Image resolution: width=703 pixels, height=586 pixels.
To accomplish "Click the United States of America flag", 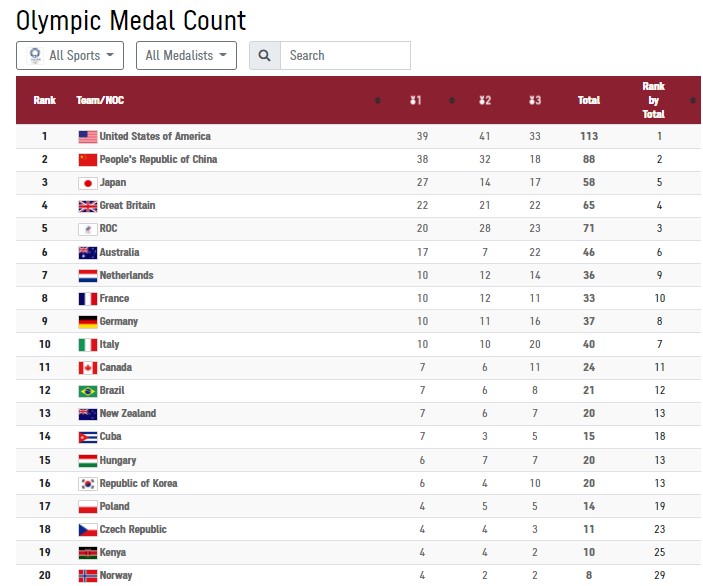I will tap(87, 137).
